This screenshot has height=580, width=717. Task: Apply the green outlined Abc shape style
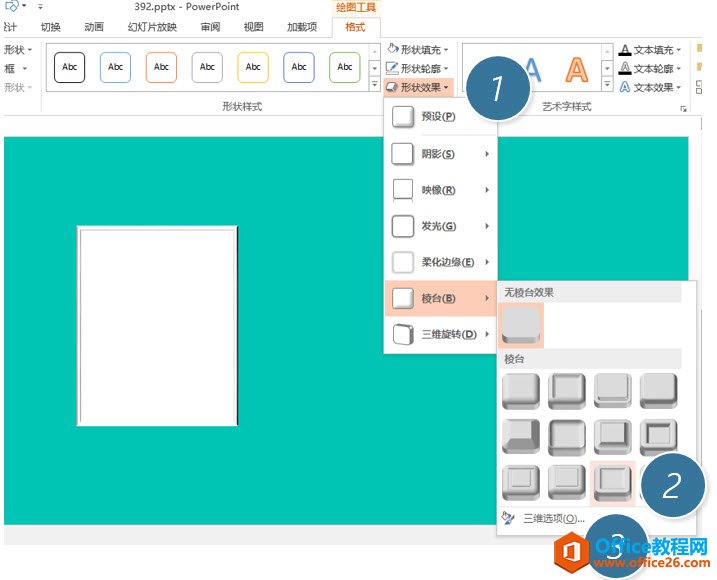point(345,67)
